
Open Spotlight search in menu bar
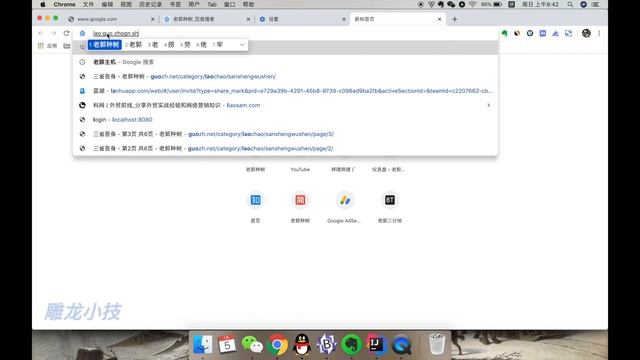tap(570, 4)
